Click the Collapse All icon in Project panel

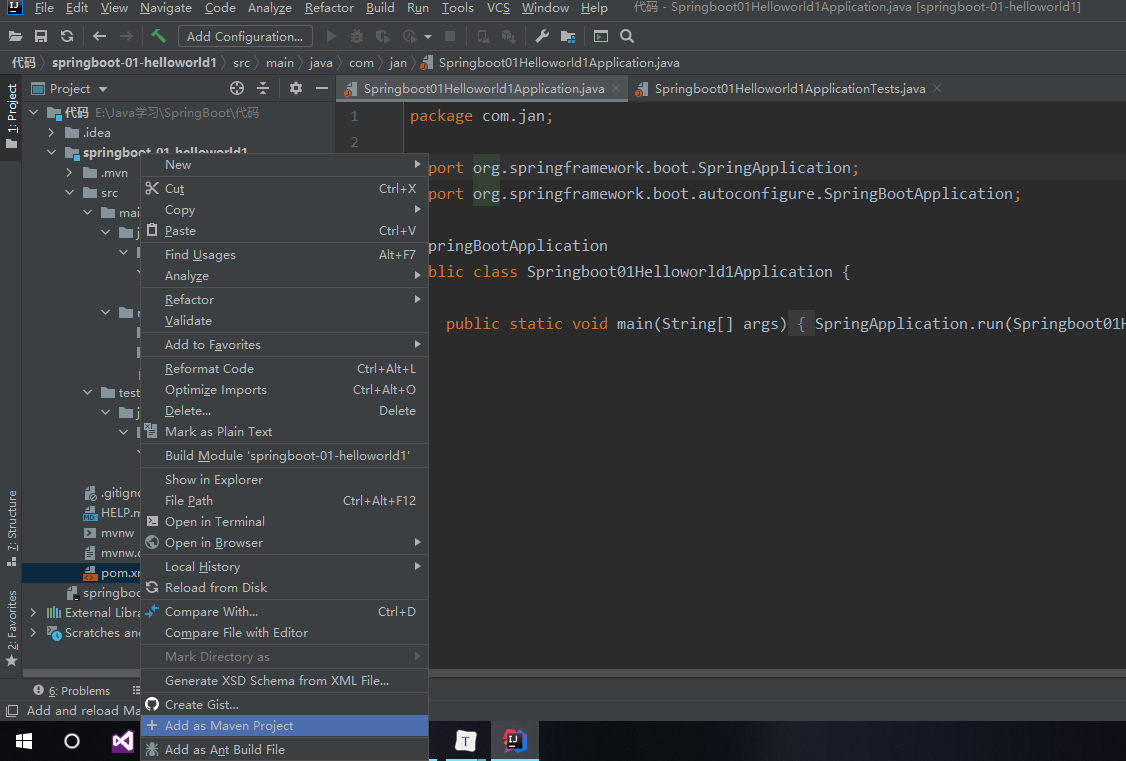263,88
